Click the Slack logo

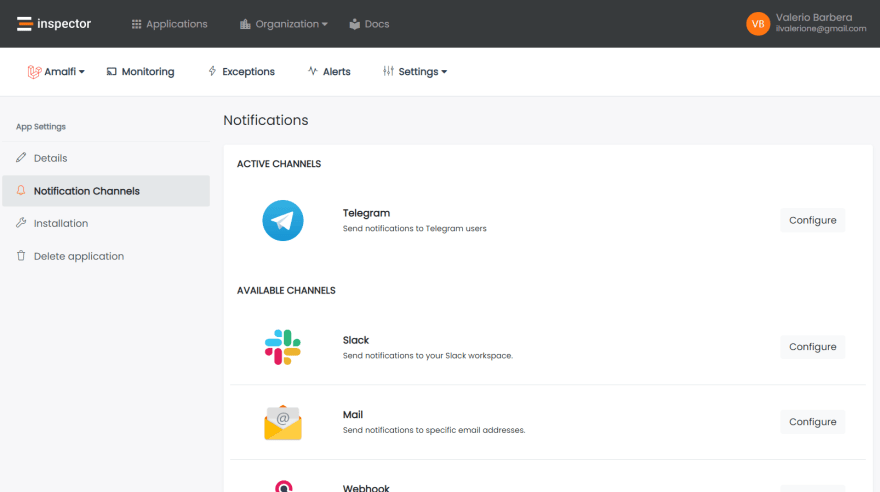click(x=283, y=347)
